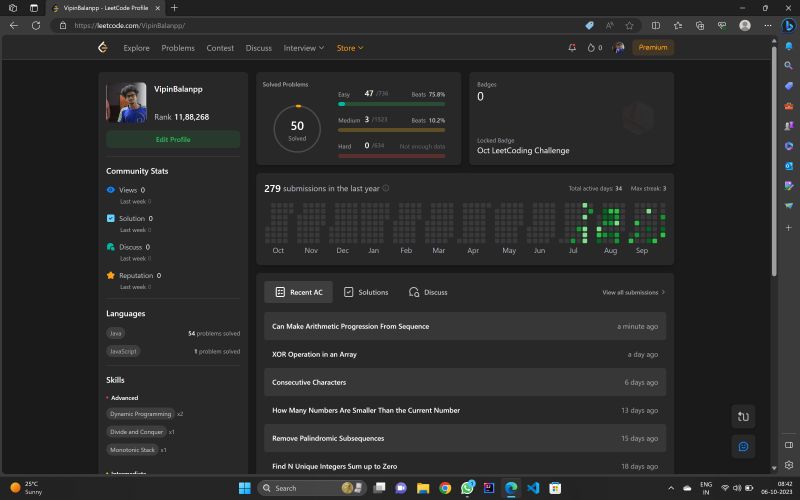The width and height of the screenshot is (800, 500).
Task: Select the JavaScript language tag
Action: [123, 351]
